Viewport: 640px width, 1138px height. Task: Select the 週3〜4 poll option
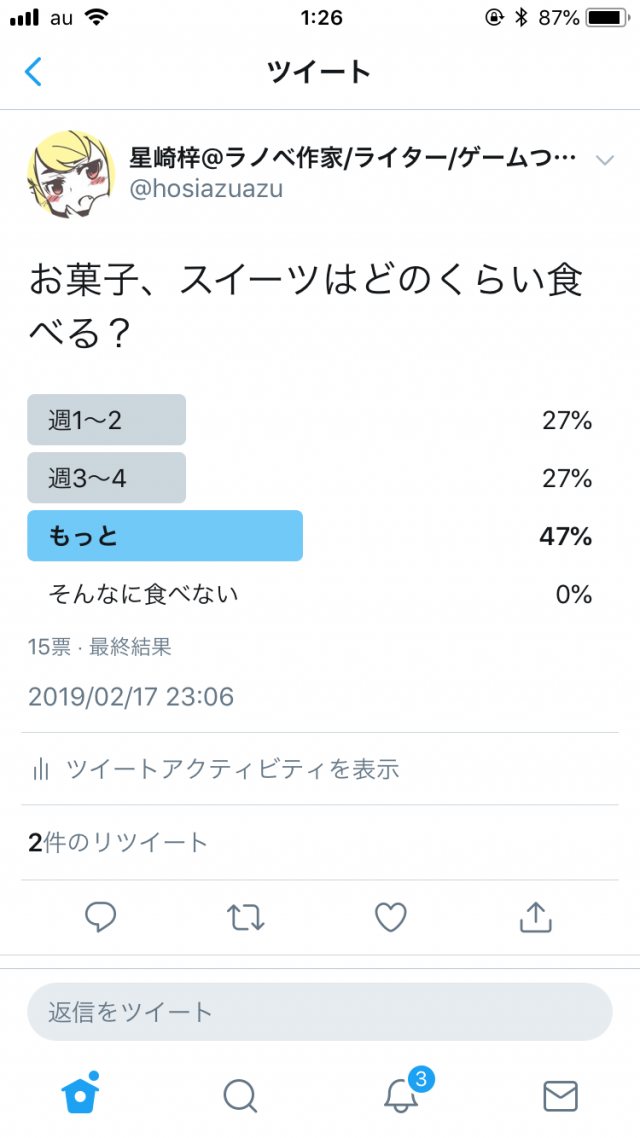pyautogui.click(x=107, y=478)
